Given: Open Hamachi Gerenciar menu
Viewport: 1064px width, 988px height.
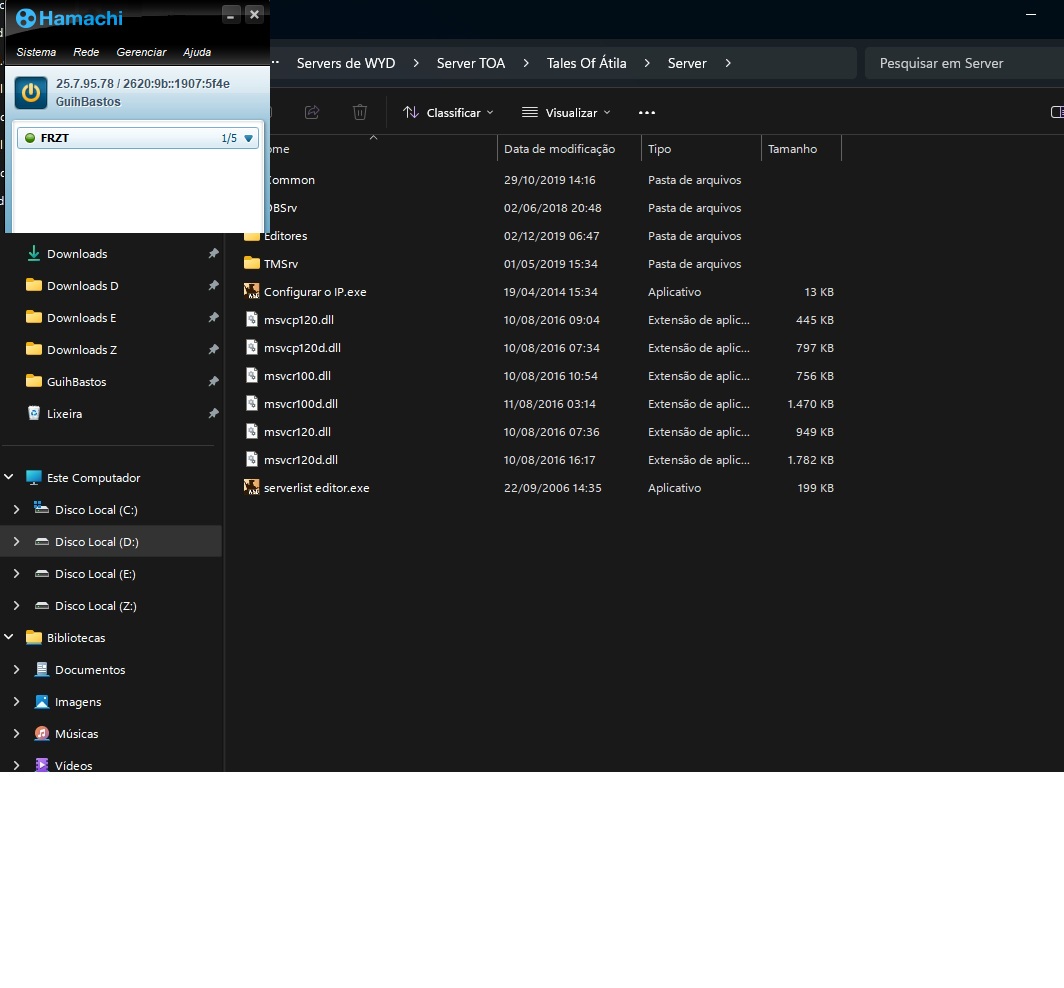Looking at the screenshot, I should tap(141, 52).
